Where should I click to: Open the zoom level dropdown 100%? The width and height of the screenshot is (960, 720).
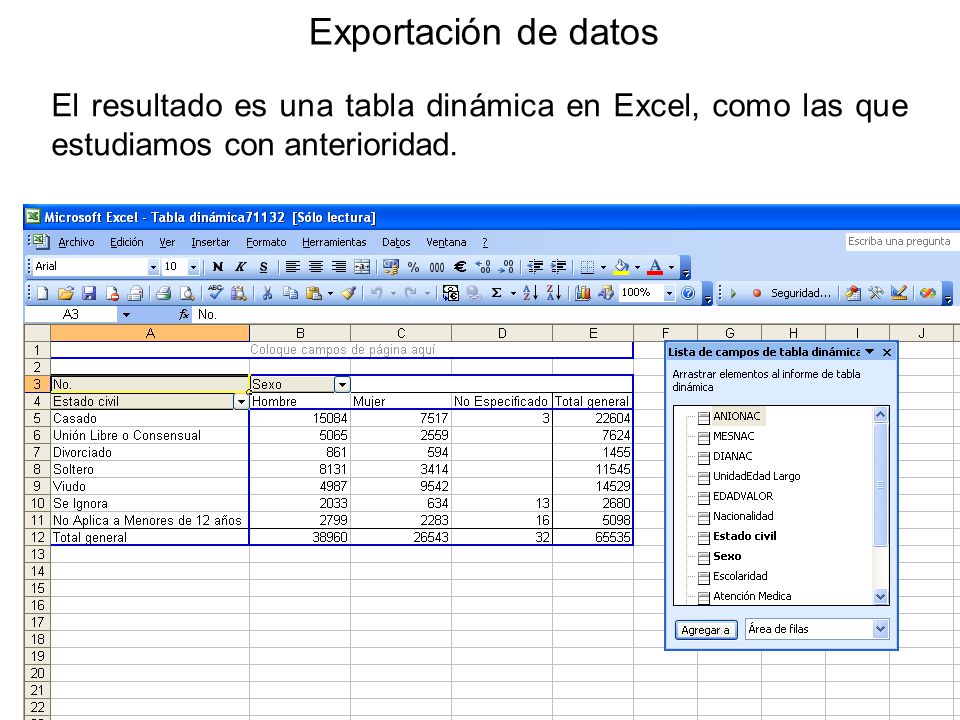669,293
